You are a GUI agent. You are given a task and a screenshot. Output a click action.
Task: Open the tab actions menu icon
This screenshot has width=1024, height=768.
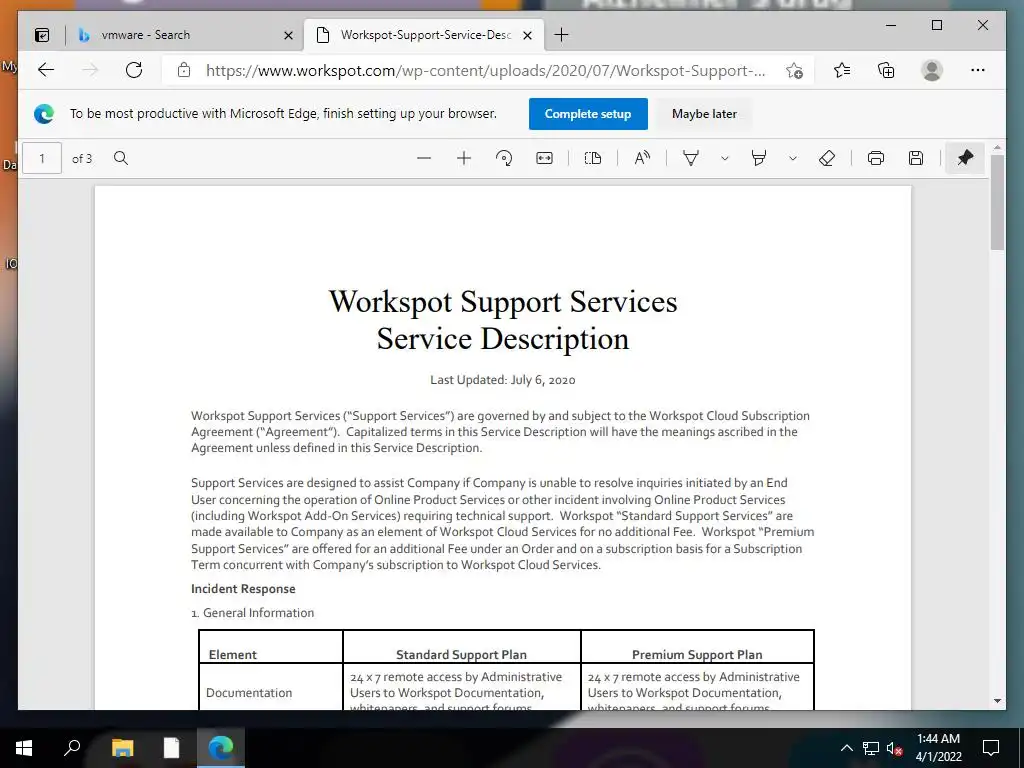coord(42,35)
